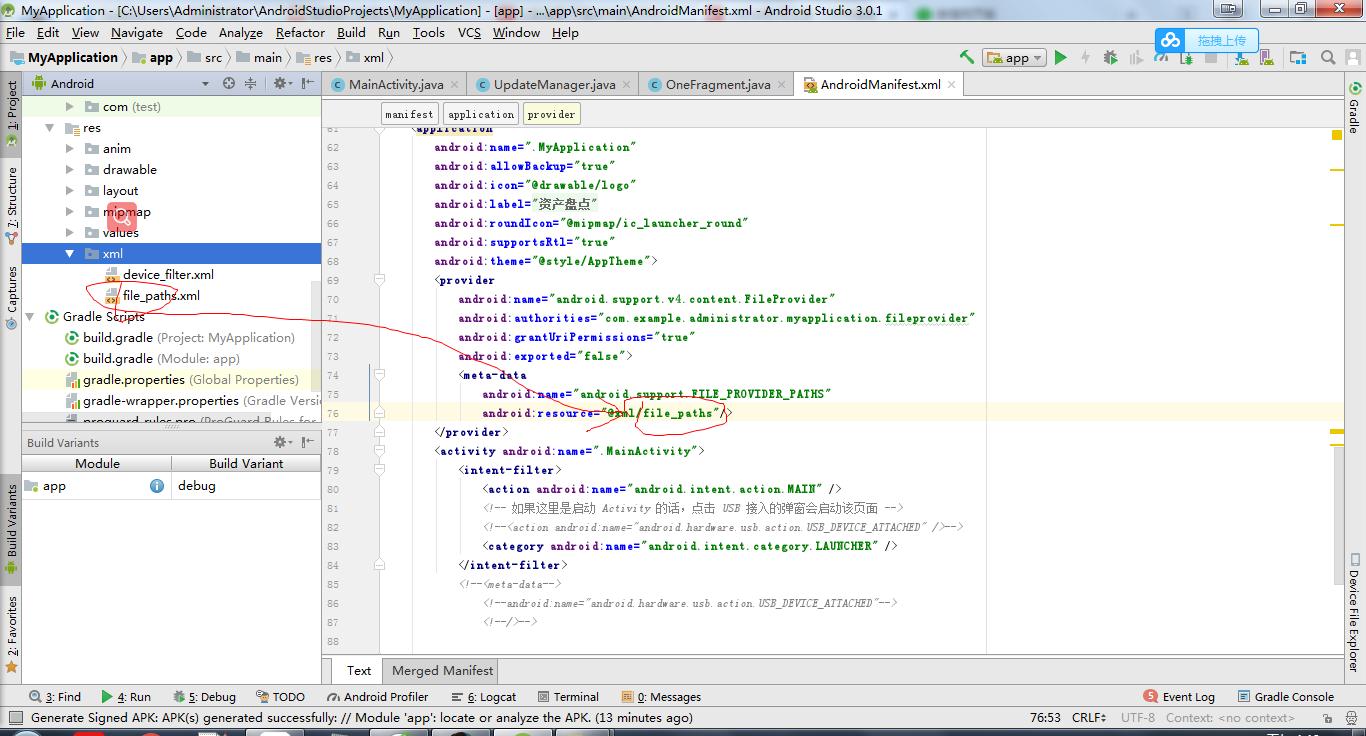Close the AndroidManifest.xml tab
1366x736 pixels.
pos(952,85)
